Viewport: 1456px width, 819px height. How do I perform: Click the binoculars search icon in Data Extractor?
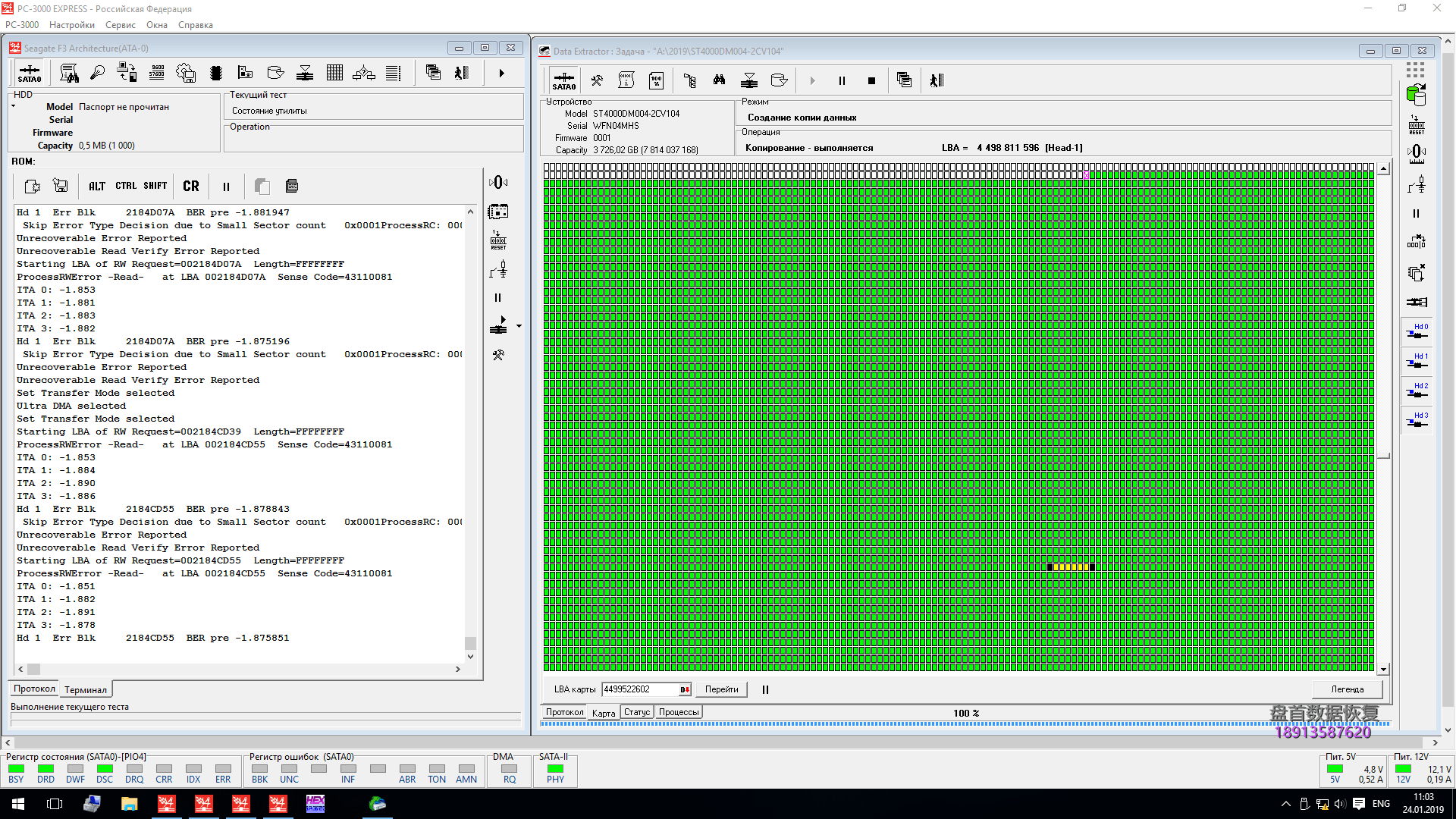click(x=719, y=80)
